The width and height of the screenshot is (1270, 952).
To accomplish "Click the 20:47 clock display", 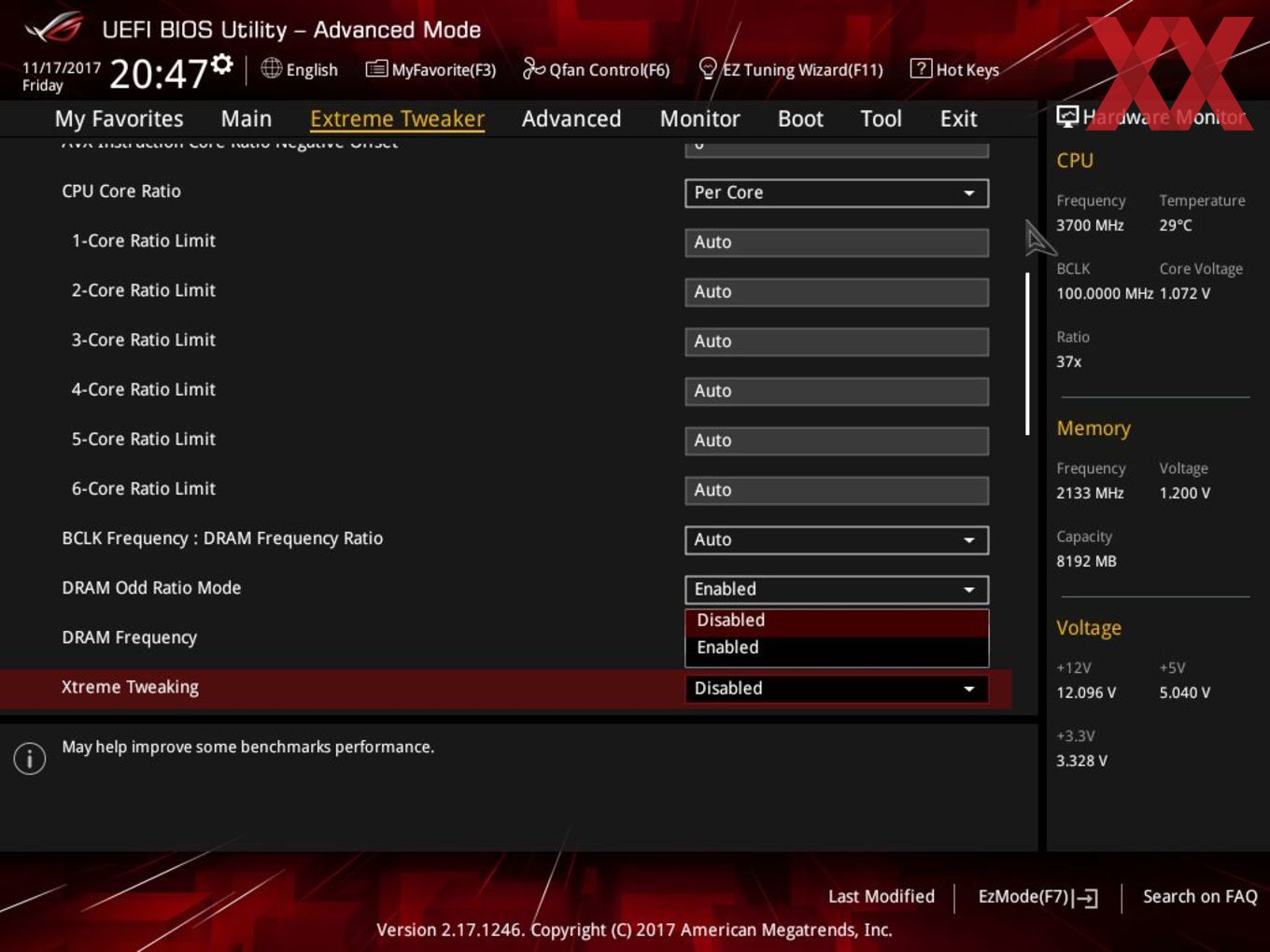I will click(x=158, y=73).
